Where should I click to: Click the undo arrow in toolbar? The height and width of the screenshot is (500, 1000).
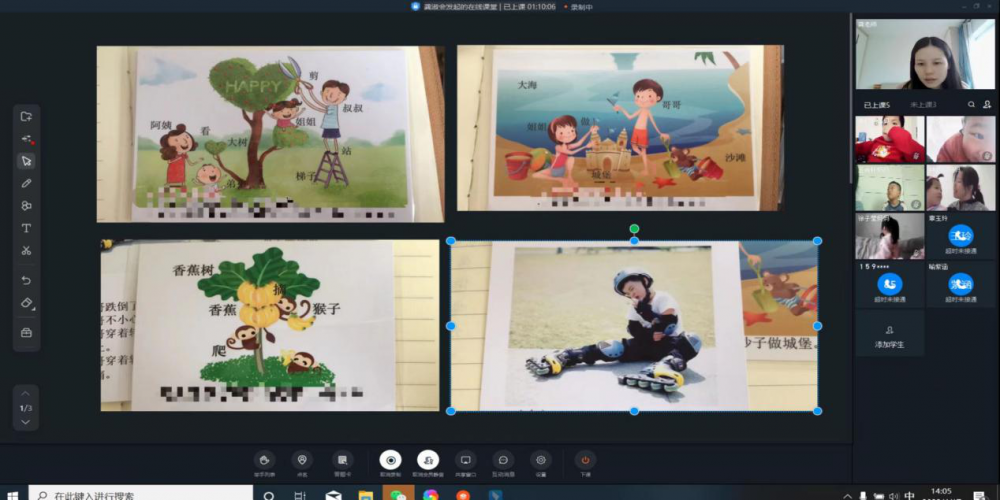point(26,281)
